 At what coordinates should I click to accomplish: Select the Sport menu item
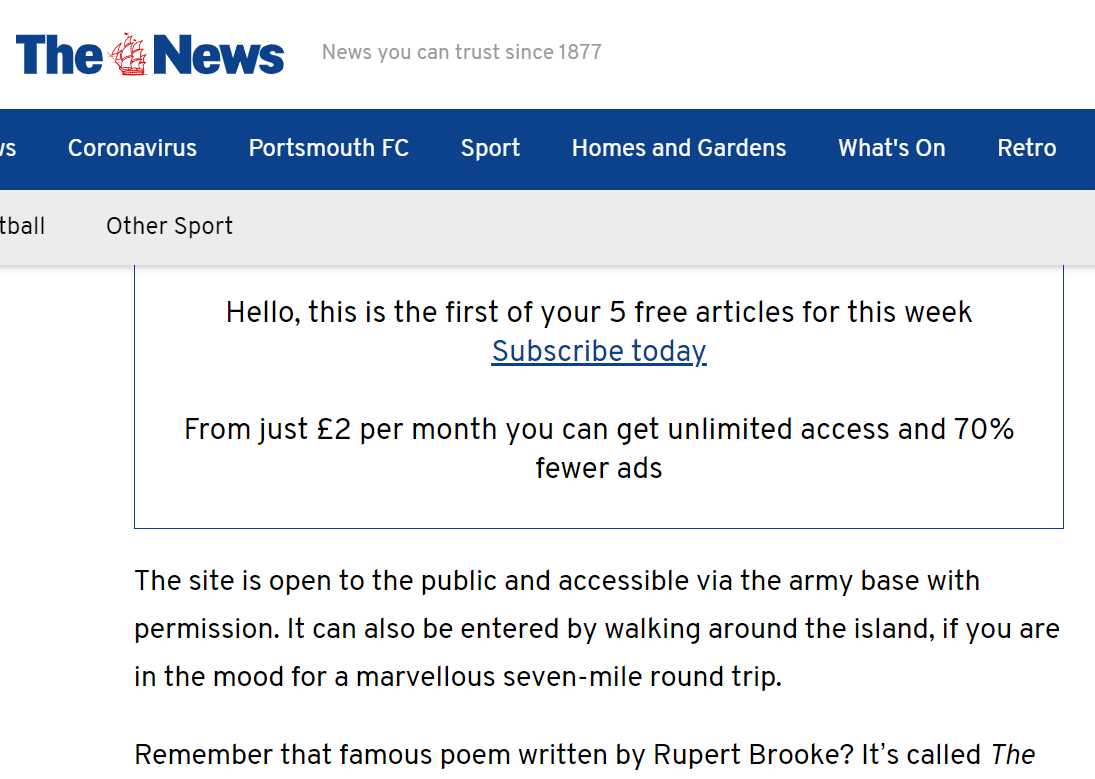pyautogui.click(x=490, y=148)
